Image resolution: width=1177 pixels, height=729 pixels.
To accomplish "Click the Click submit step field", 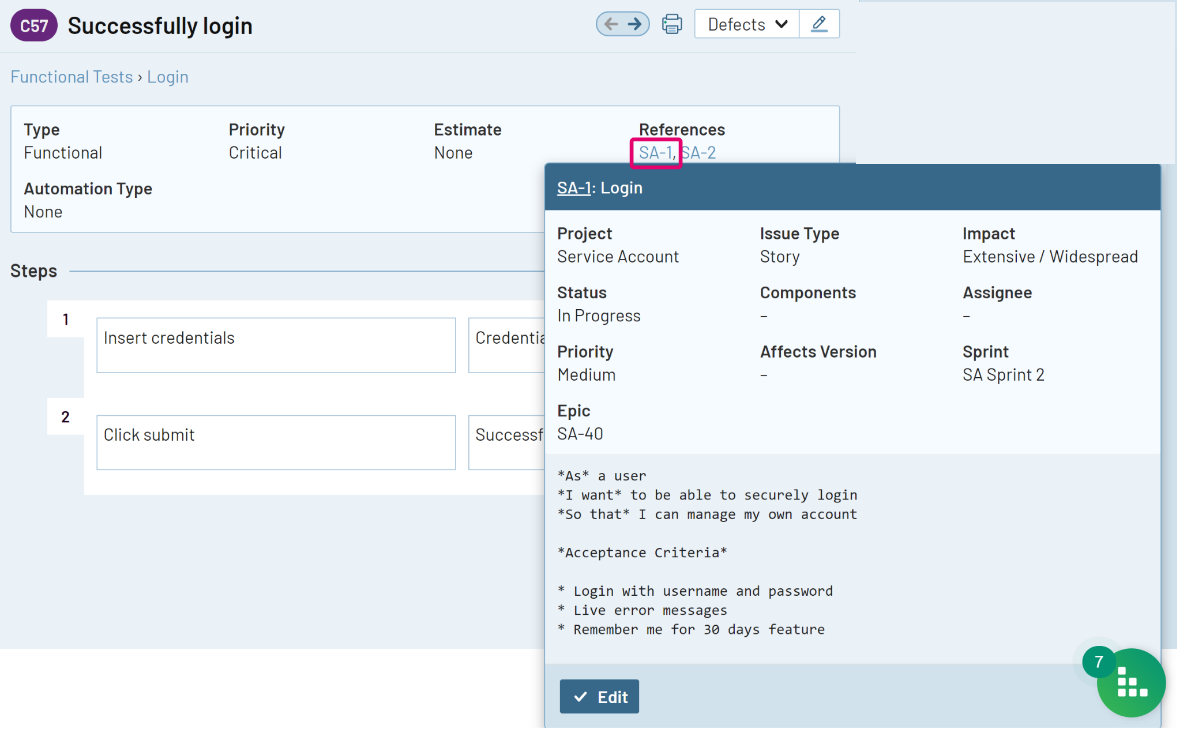I will pos(276,442).
